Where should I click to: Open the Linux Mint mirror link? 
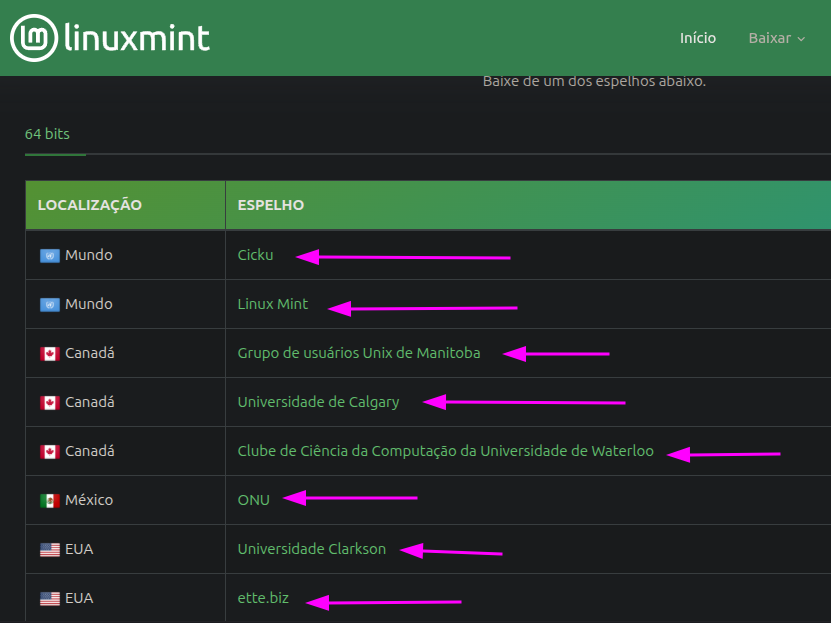pyautogui.click(x=273, y=304)
